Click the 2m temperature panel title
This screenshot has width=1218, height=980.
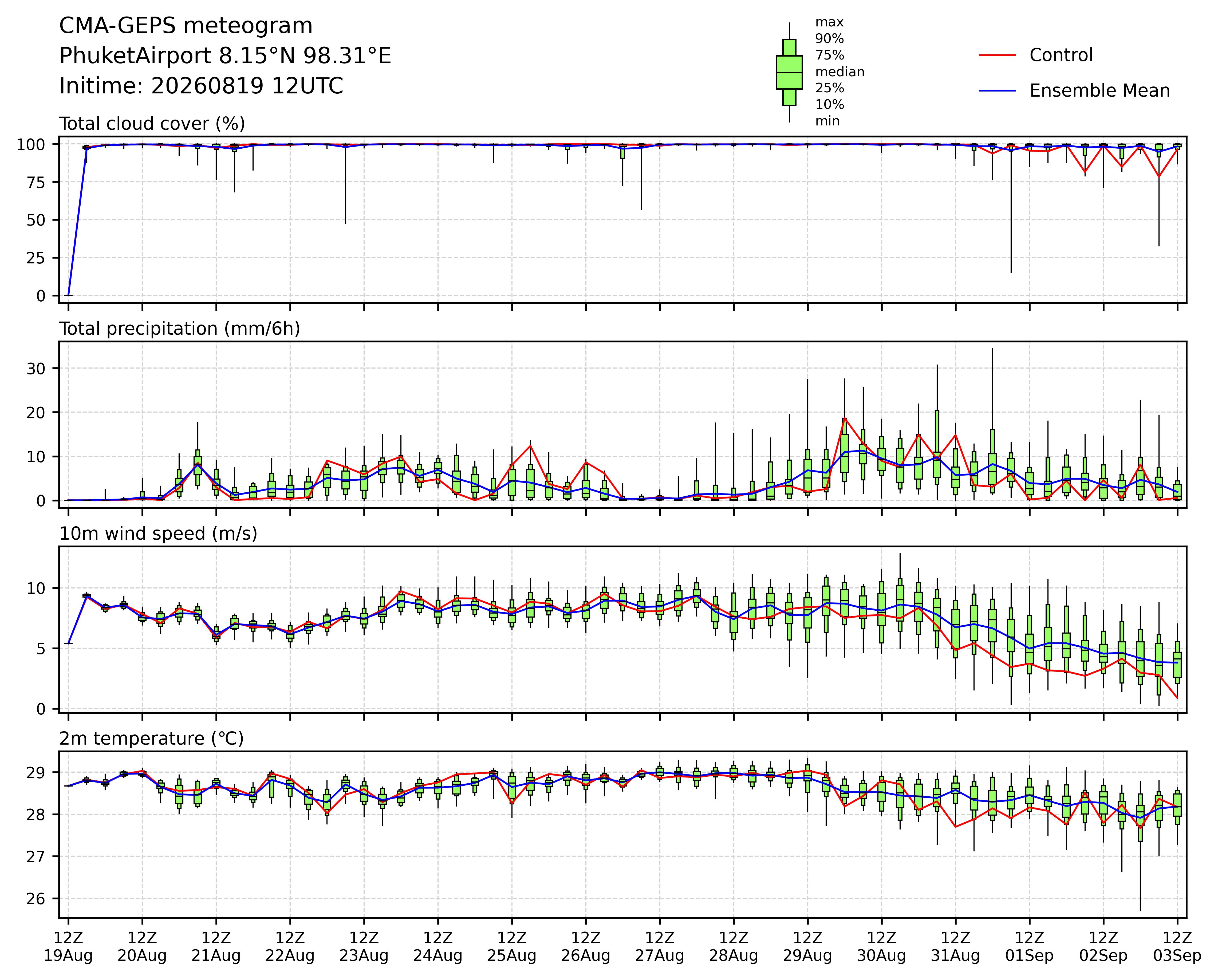tap(151, 739)
